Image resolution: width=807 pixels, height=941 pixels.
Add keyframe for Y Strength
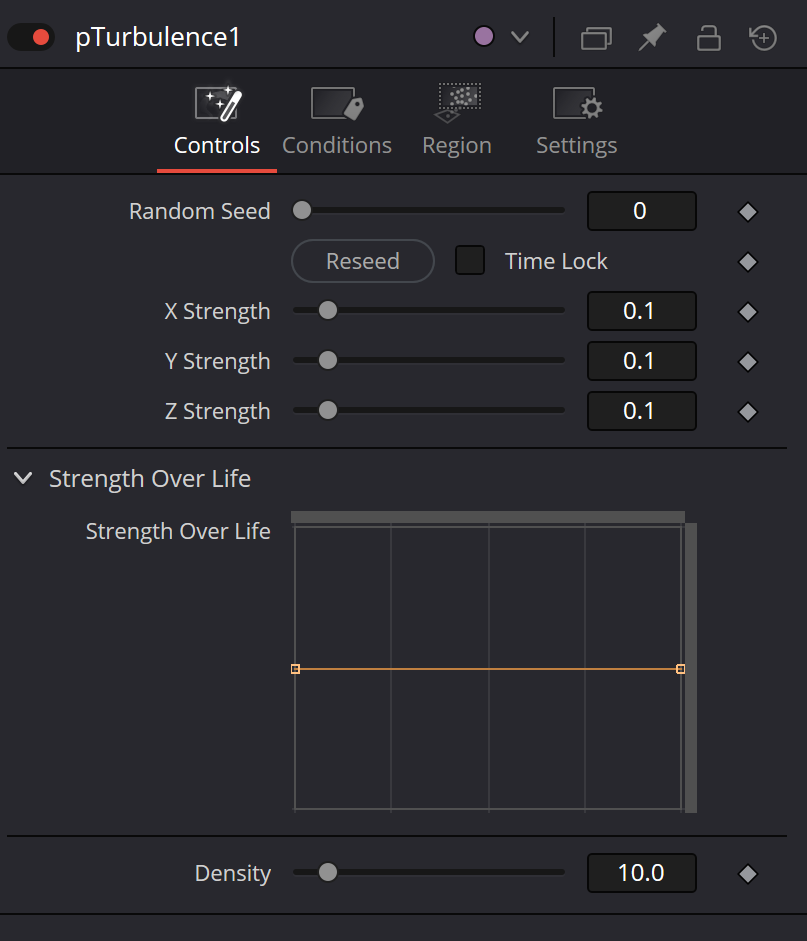748,362
